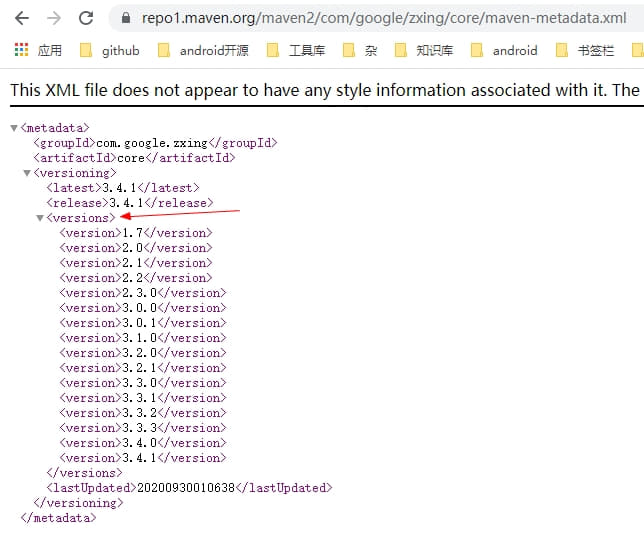Click the version 2.1 entry

(x=136, y=263)
